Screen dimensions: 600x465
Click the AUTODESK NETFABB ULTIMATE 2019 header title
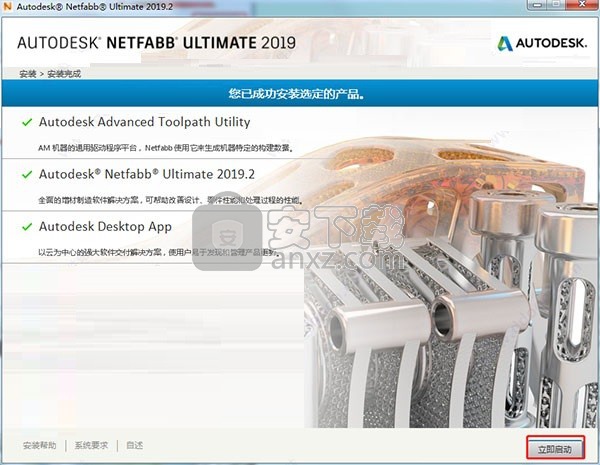pos(157,43)
